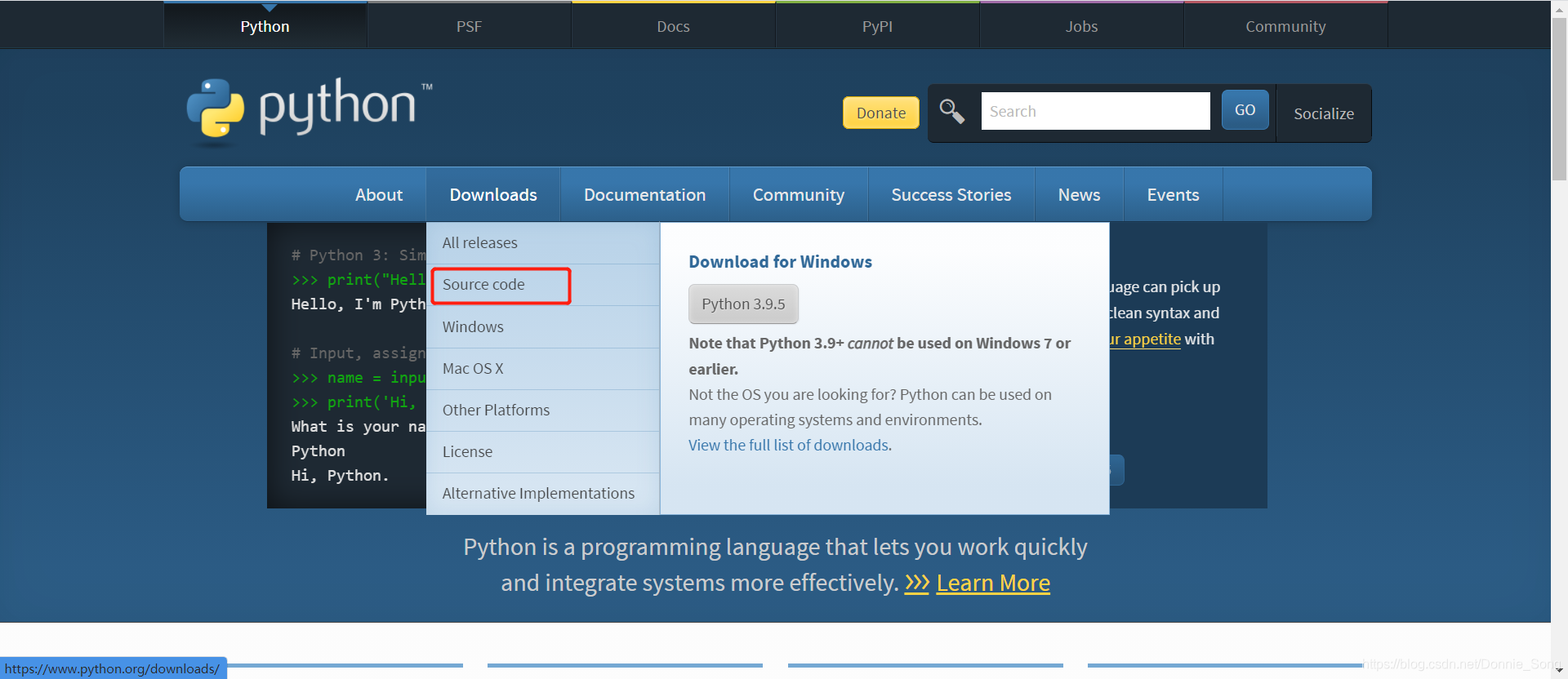Open the Python tab in top bar
The height and width of the screenshot is (679, 1568).
[x=265, y=26]
